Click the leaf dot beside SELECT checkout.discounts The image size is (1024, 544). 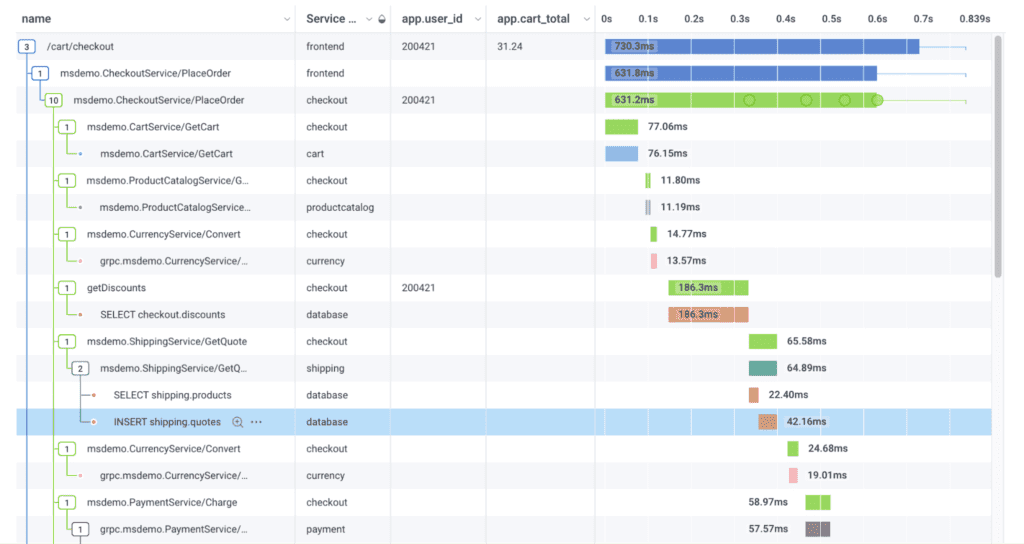coord(80,314)
